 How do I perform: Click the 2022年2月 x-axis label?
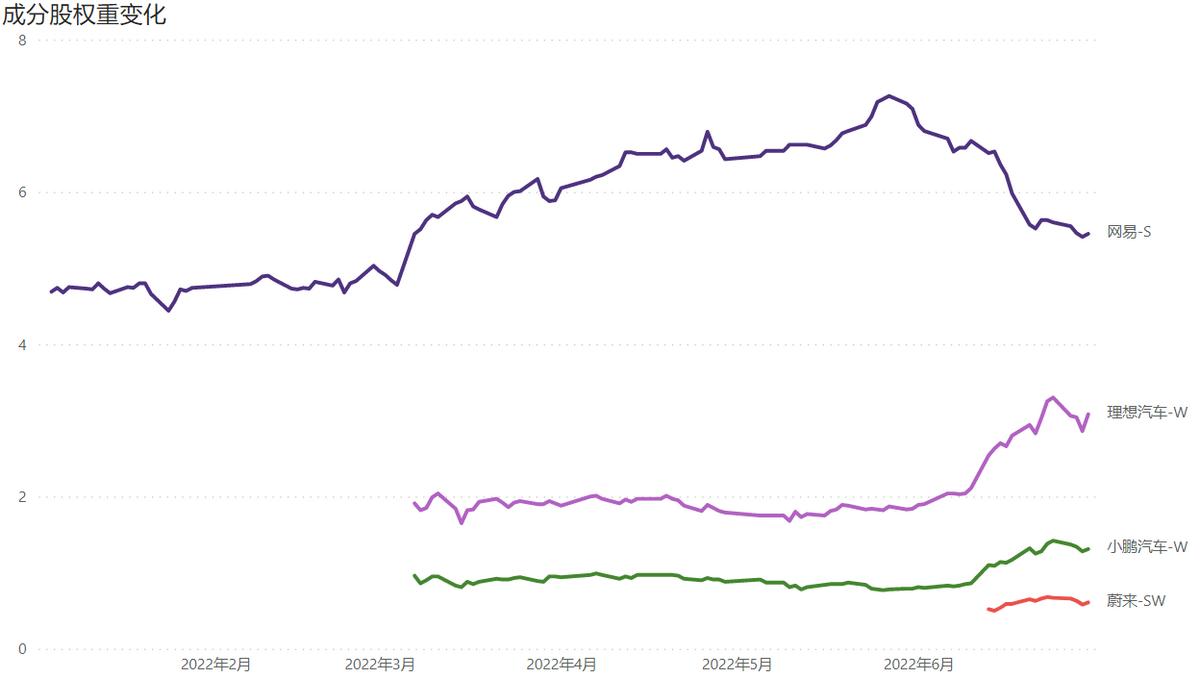pos(216,663)
